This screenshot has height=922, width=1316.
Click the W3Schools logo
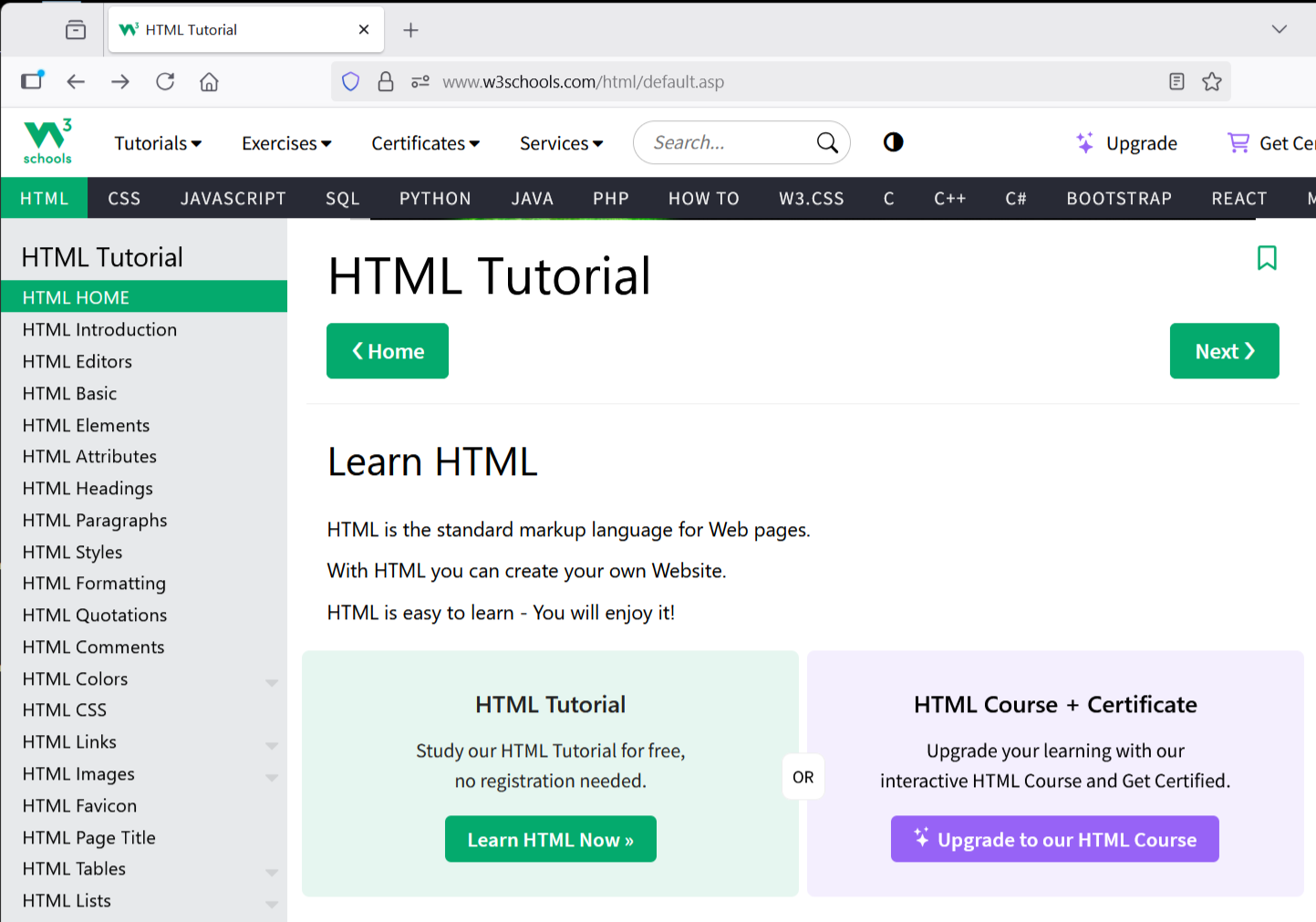click(x=47, y=142)
